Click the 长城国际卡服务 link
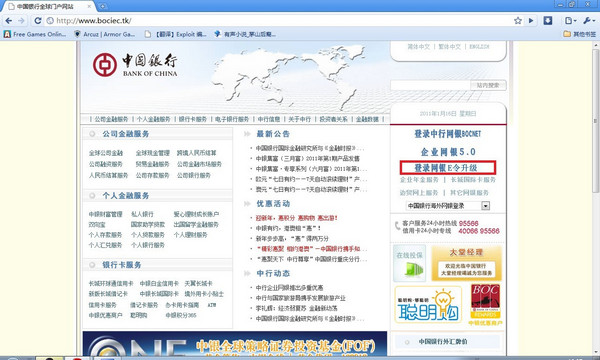Viewport: 600px width, 360px height. coord(473,180)
